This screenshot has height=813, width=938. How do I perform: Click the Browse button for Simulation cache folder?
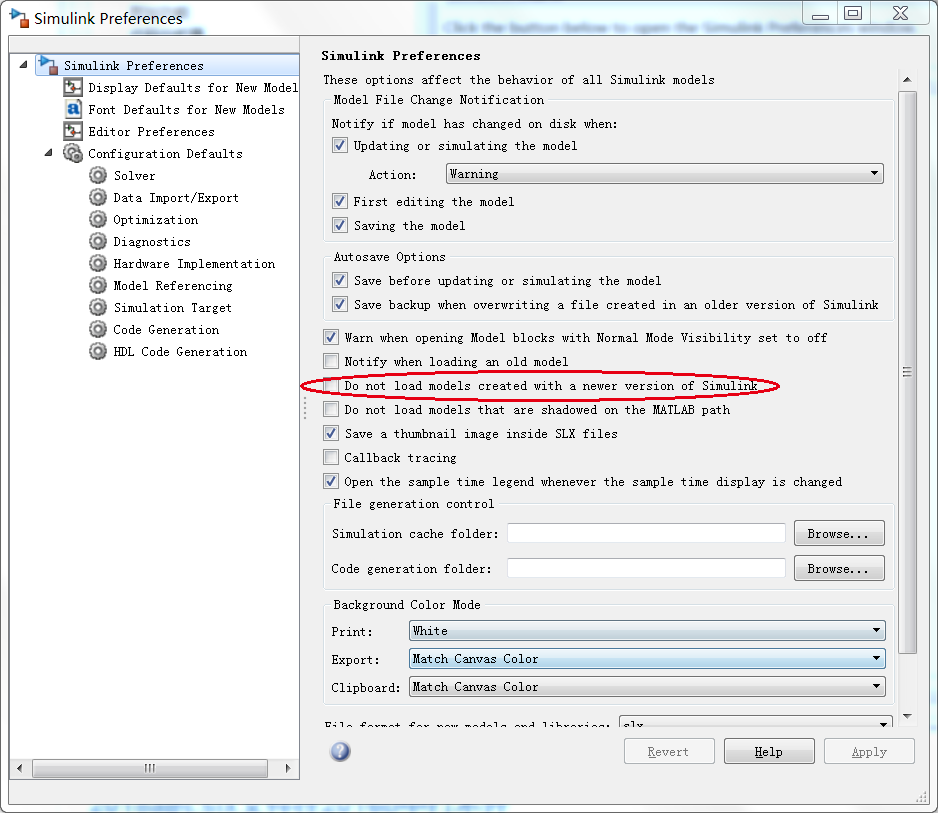(839, 533)
